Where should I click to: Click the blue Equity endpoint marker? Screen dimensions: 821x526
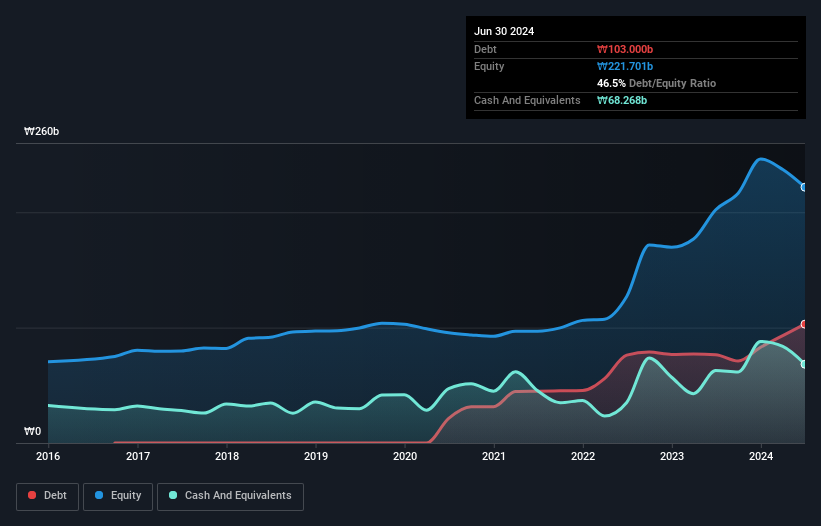tap(804, 187)
